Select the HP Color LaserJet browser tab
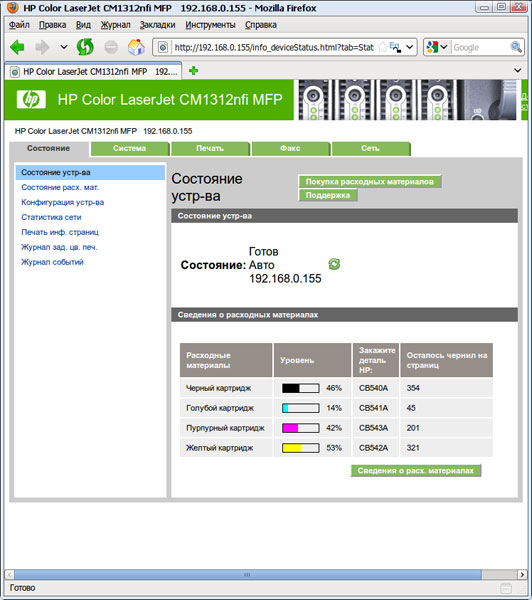The width and height of the screenshot is (532, 600). pos(94,72)
